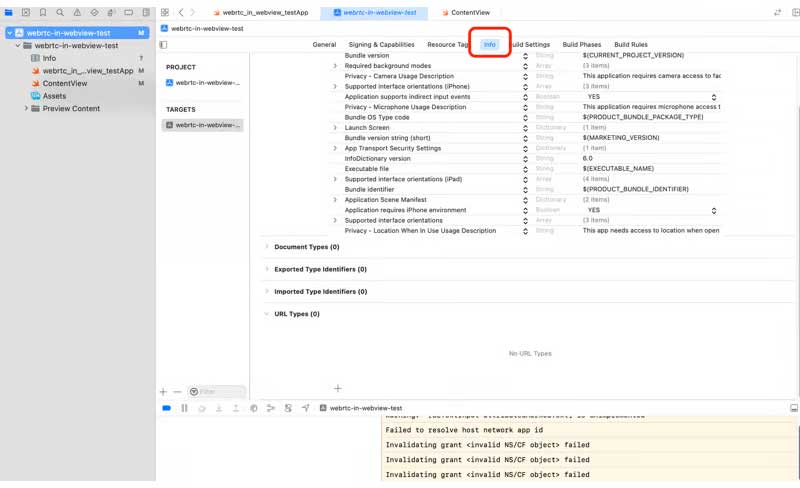The width and height of the screenshot is (800, 488).
Task: Select Info file in navigator
Action: click(49, 58)
